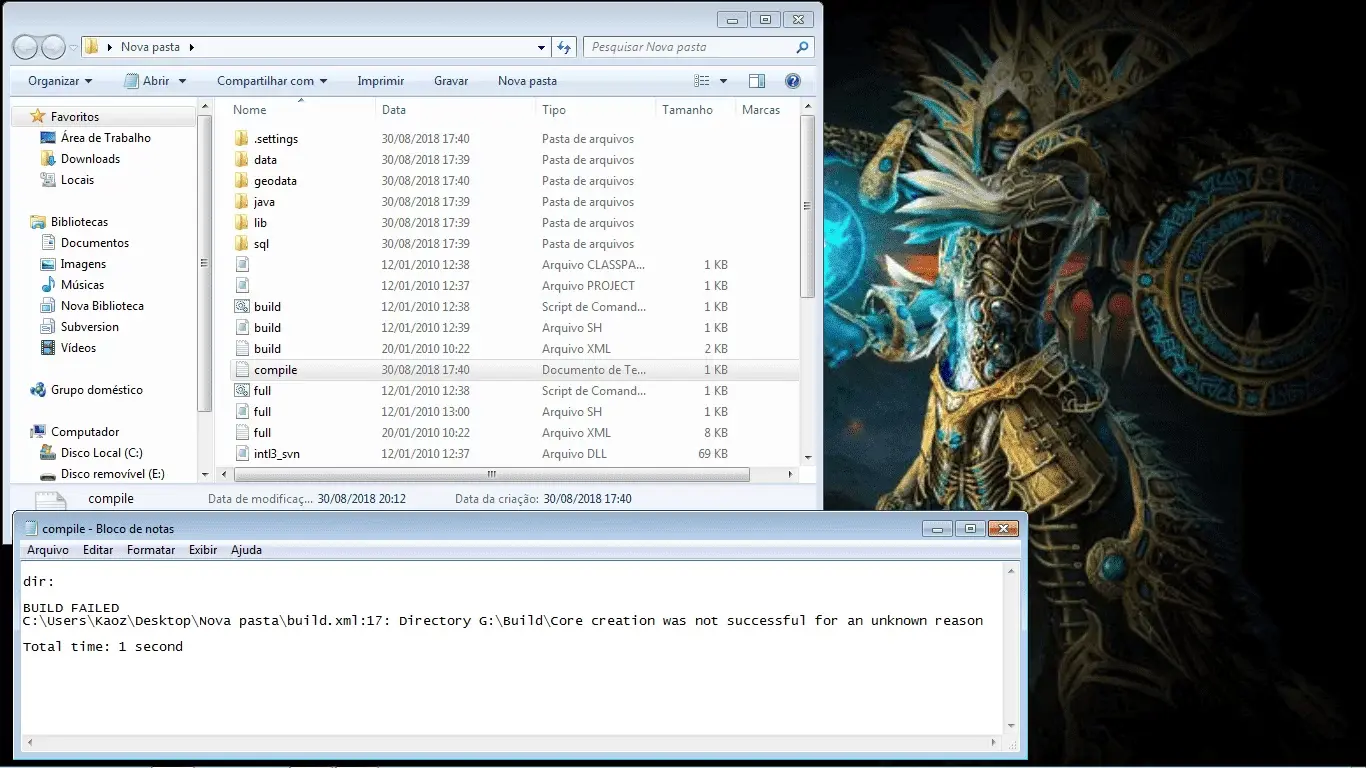
Task: Click the Explorer file list horizontal scrollbar
Action: point(490,475)
